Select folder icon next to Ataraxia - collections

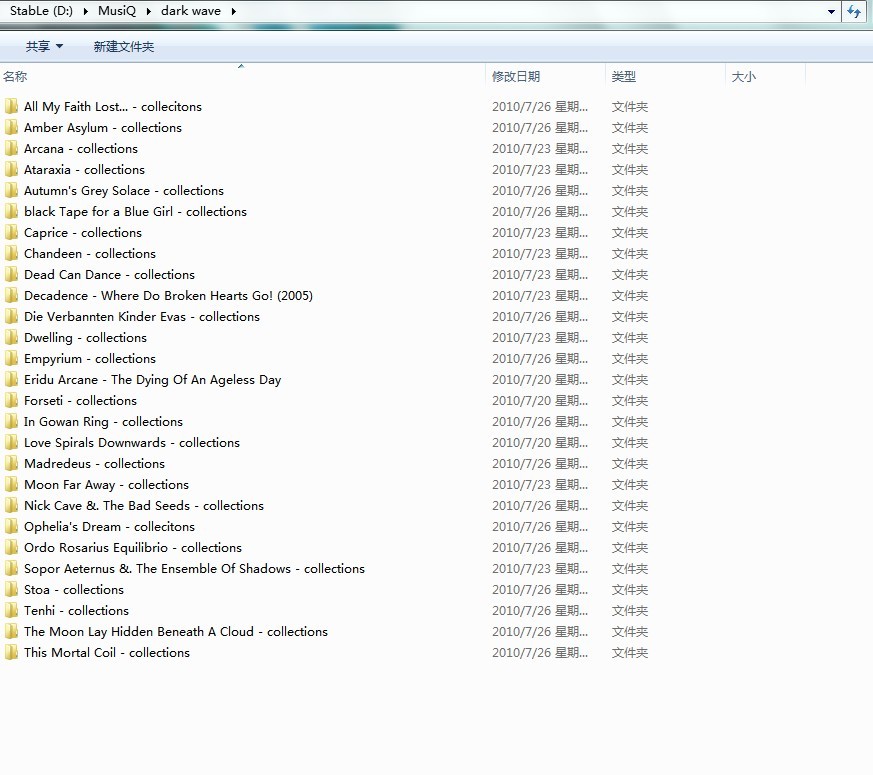11,169
